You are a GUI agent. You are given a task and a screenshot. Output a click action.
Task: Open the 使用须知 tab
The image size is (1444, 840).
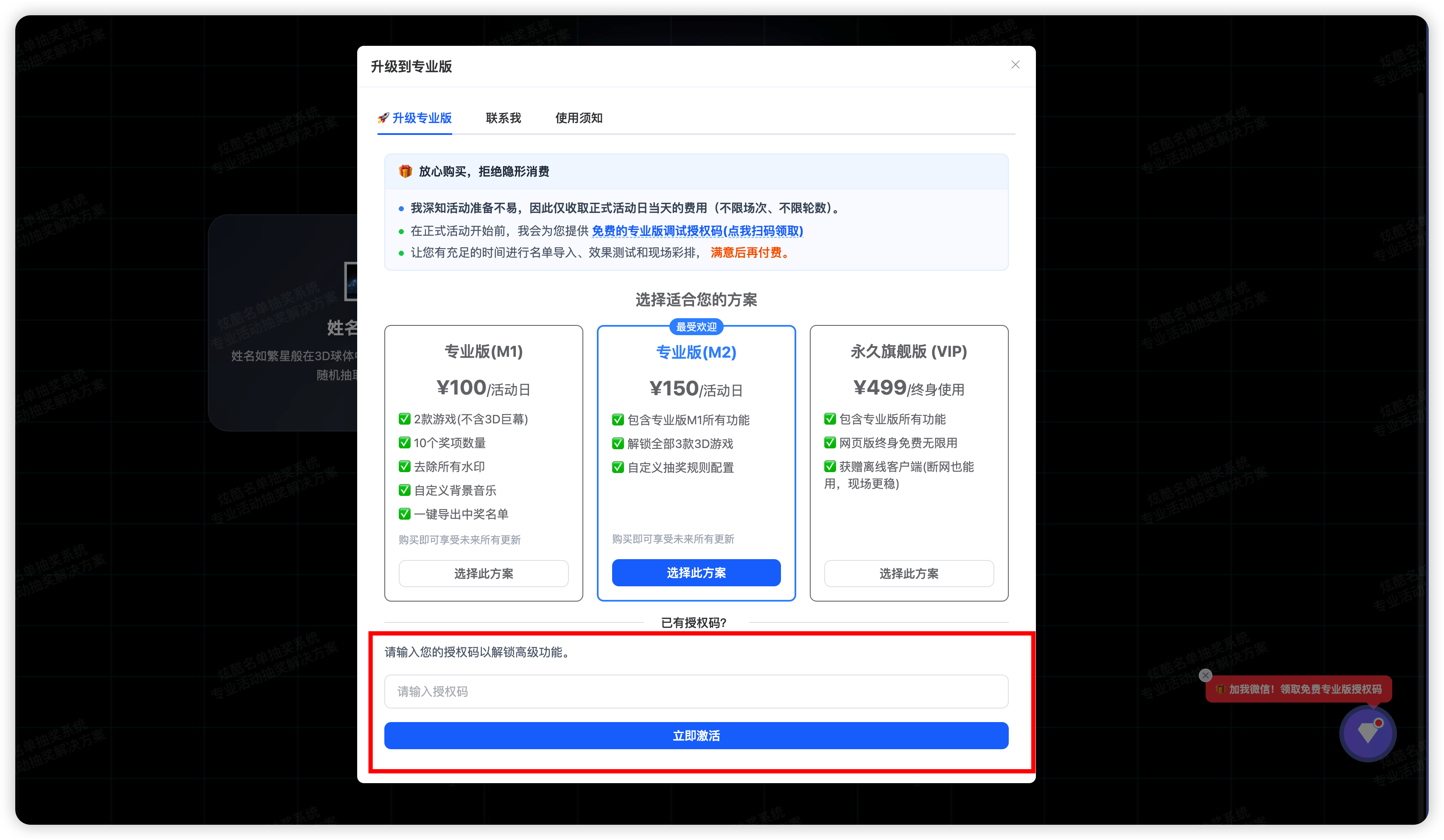point(578,118)
